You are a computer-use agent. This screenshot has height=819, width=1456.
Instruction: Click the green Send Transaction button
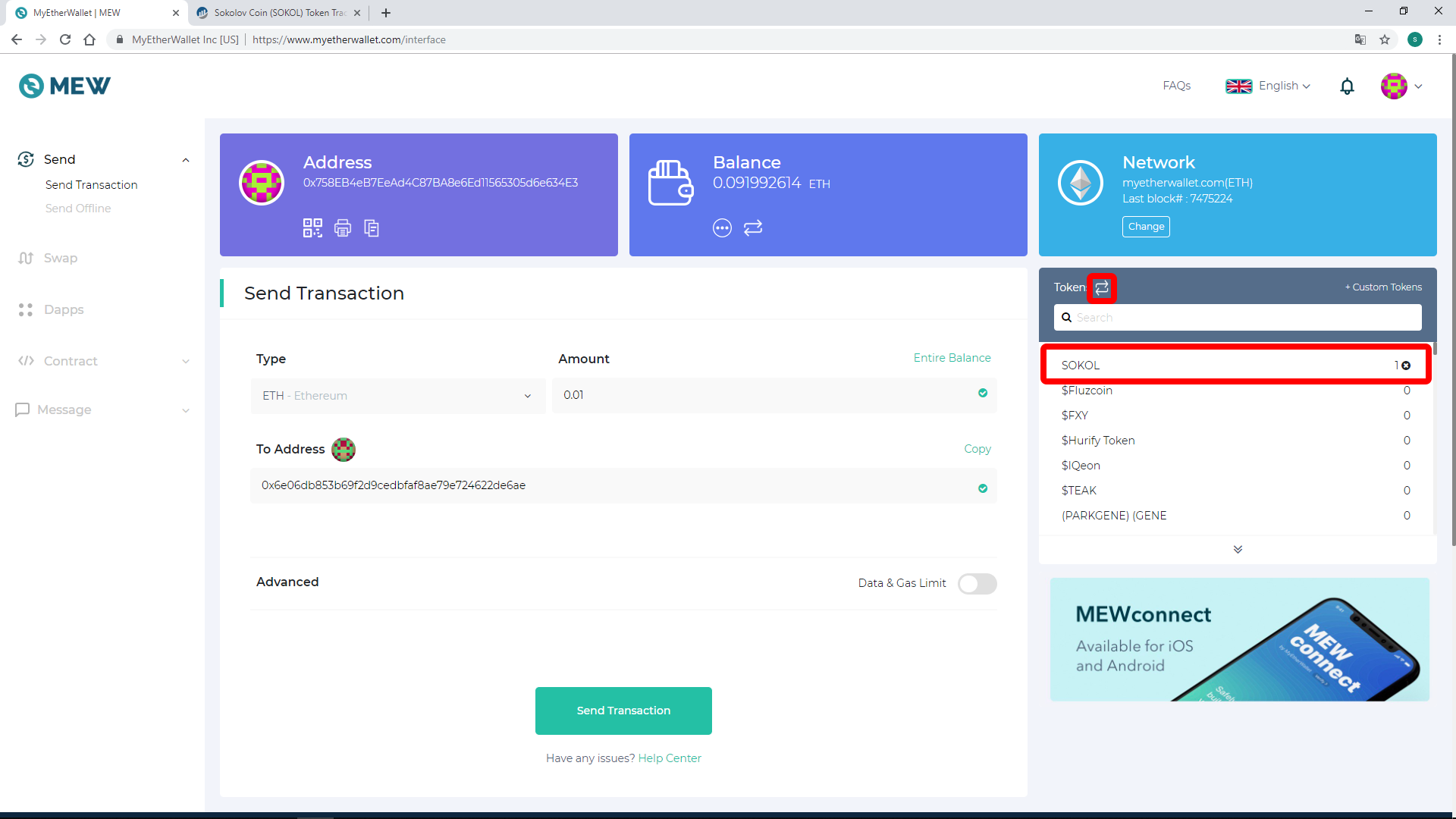coord(623,711)
